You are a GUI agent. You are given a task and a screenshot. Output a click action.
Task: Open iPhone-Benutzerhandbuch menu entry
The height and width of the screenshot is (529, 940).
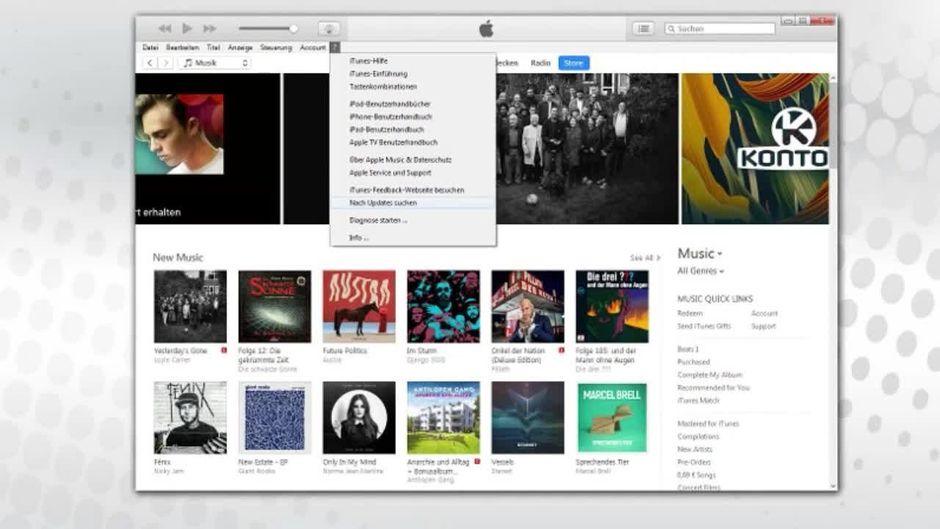[390, 116]
